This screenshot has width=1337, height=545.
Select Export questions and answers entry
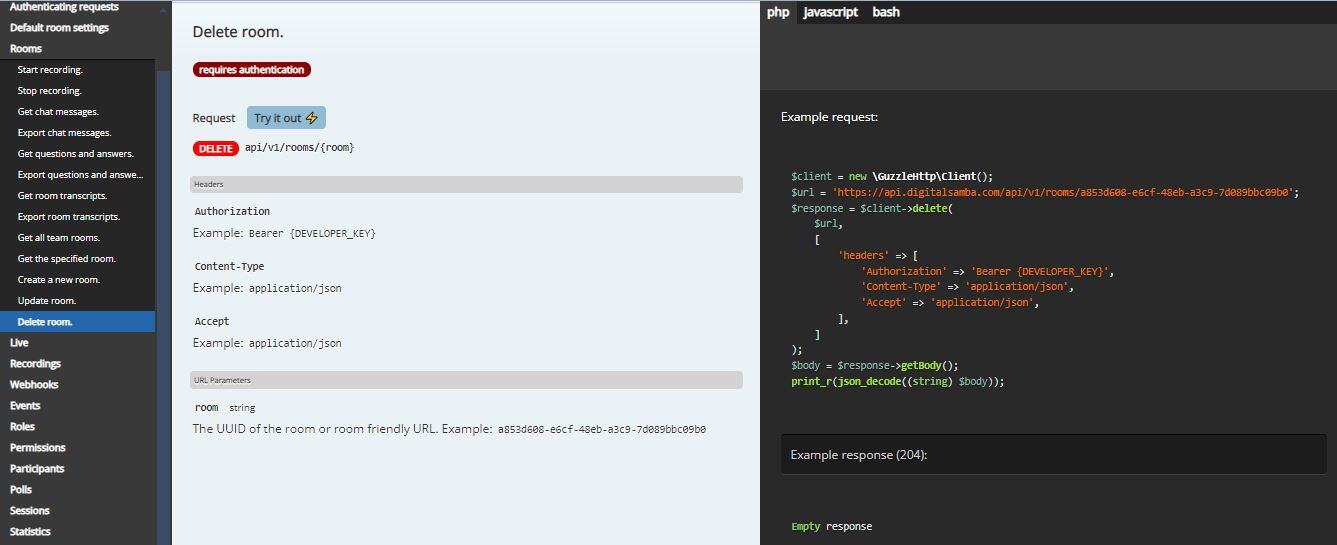pyautogui.click(x=80, y=175)
